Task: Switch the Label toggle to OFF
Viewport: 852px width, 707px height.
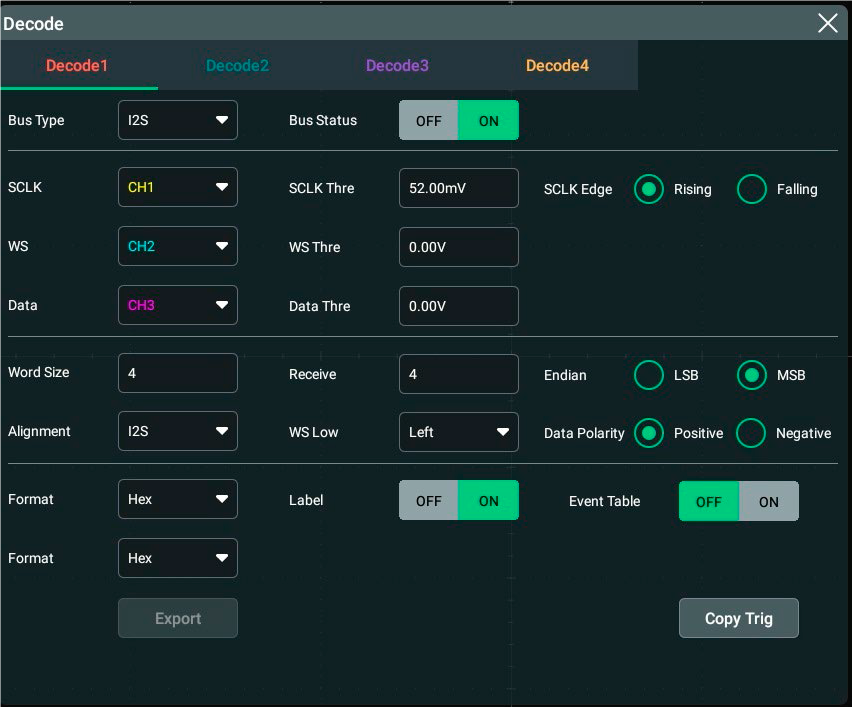Action: (429, 501)
